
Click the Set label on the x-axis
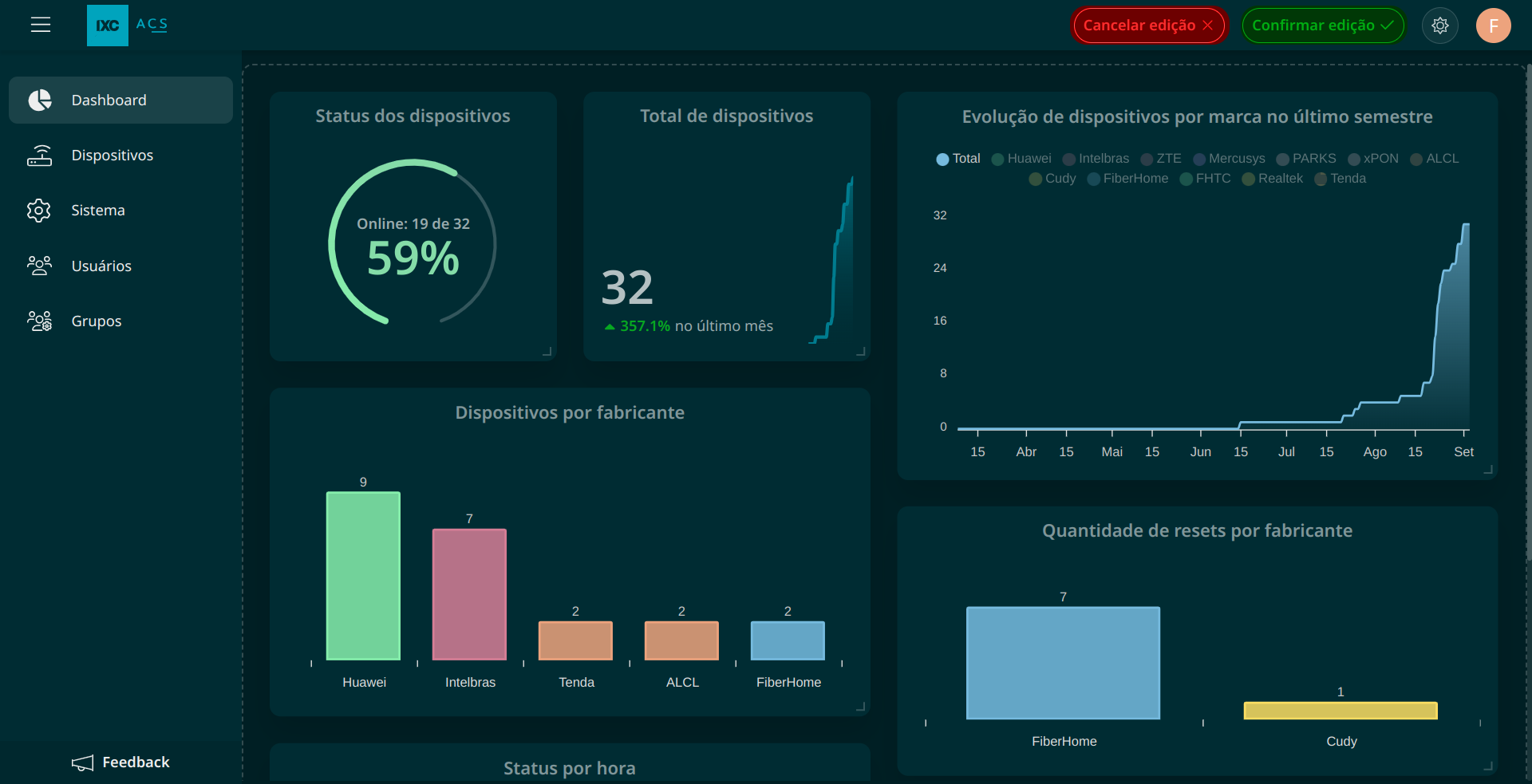(1463, 452)
